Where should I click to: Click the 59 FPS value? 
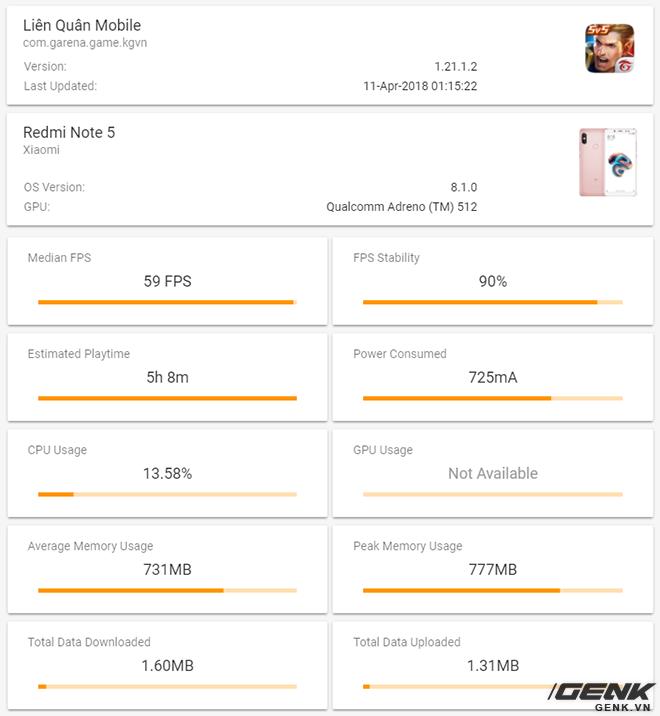click(168, 281)
